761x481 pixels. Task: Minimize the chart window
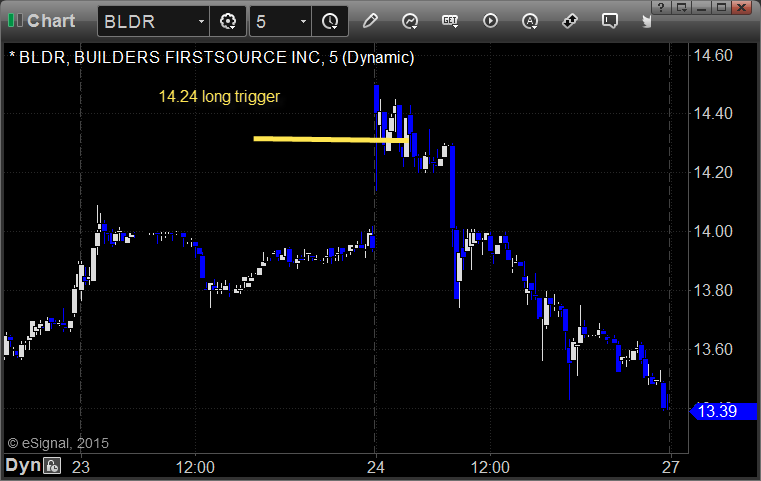click(x=702, y=7)
